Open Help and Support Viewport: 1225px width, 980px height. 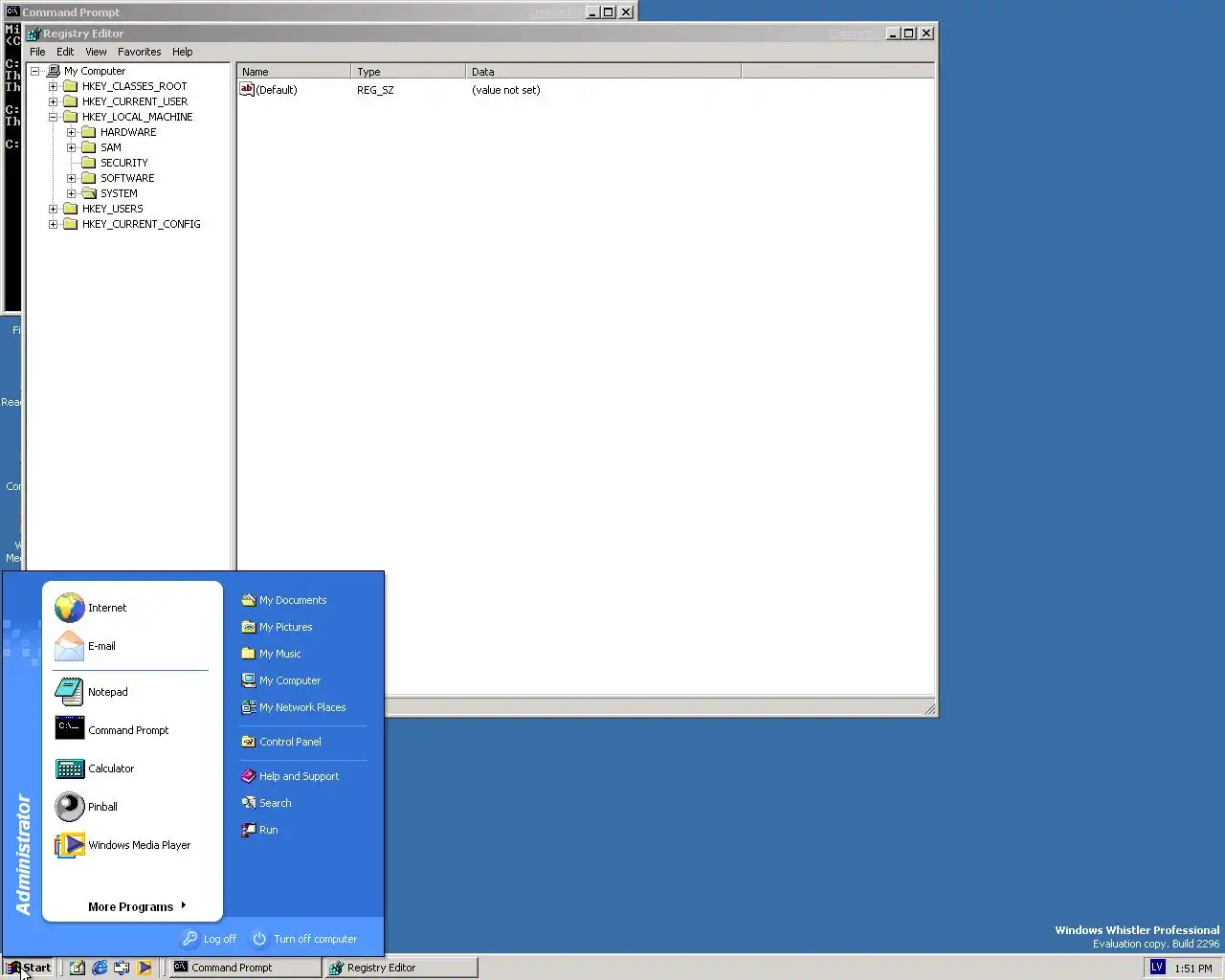point(290,776)
